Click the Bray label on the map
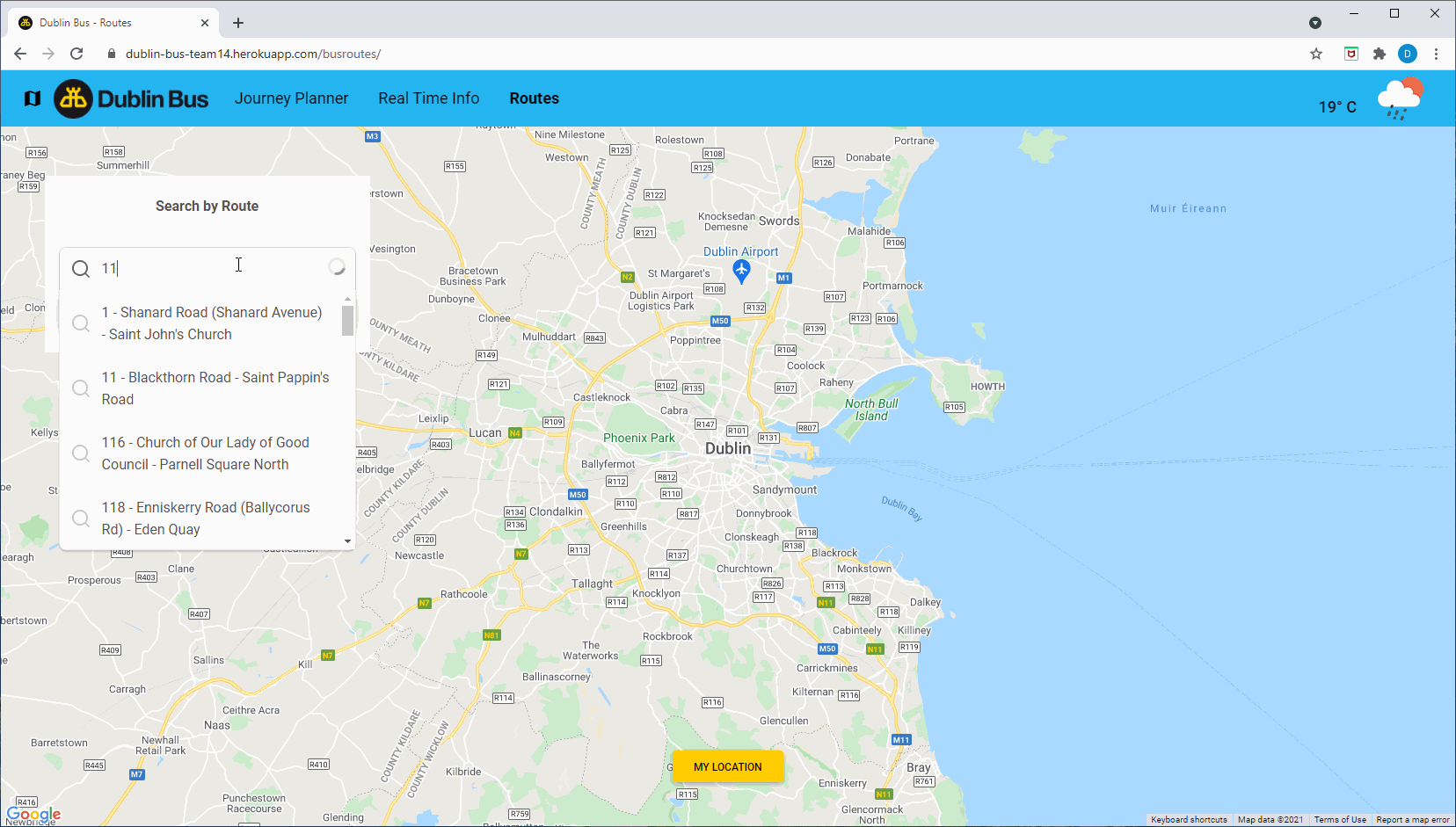 pyautogui.click(x=919, y=767)
